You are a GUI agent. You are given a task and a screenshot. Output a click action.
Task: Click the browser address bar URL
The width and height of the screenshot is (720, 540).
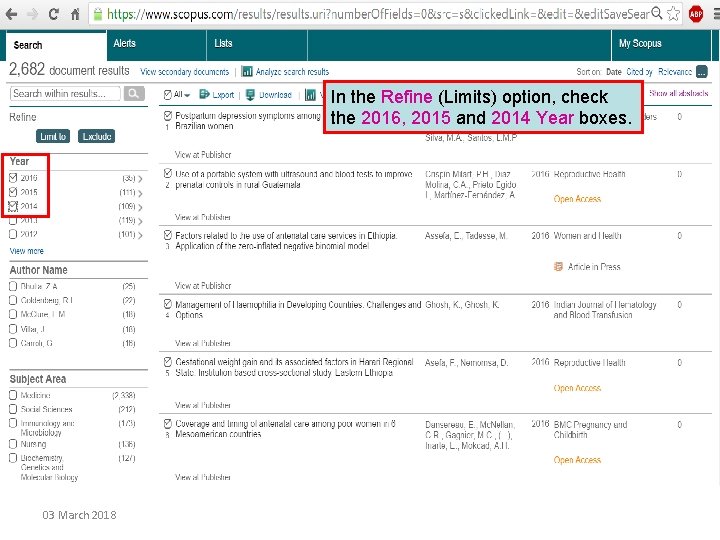[x=378, y=14]
